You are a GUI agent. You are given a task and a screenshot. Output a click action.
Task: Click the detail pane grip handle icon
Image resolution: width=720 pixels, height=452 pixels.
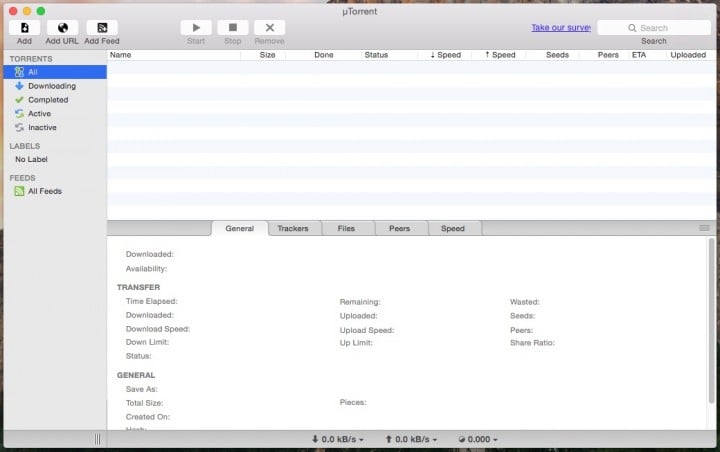pos(704,228)
